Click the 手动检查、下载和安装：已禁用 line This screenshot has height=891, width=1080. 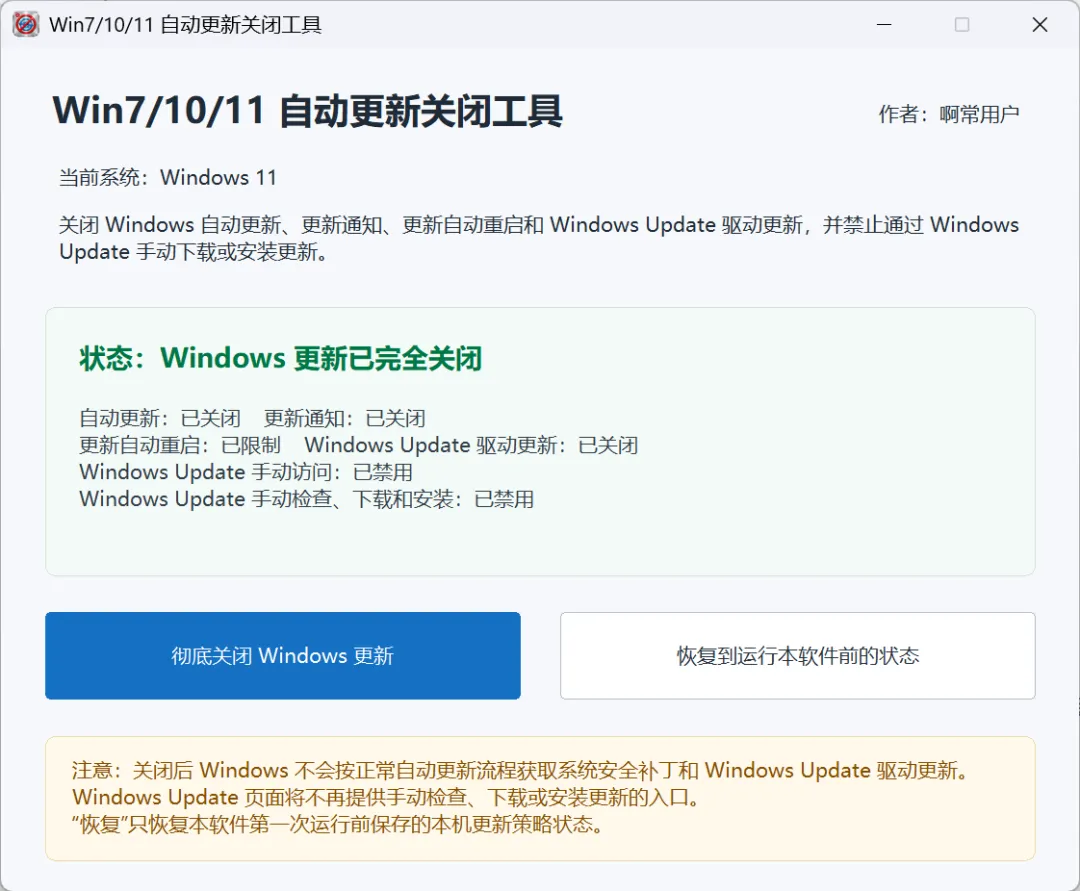[307, 499]
